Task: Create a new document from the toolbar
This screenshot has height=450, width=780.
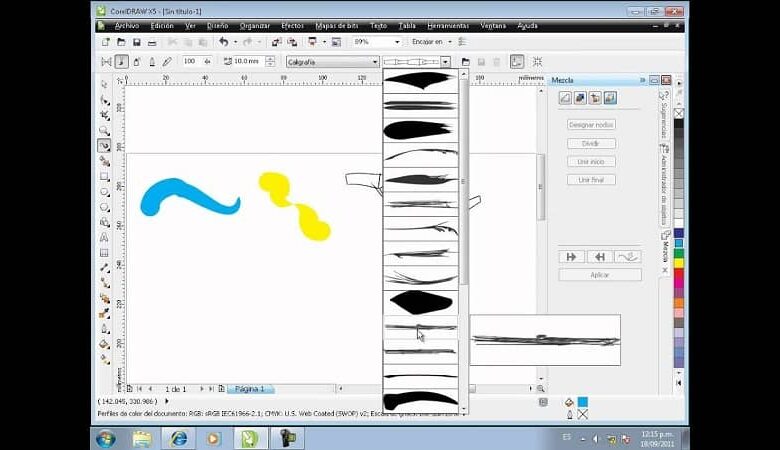Action: pos(105,42)
